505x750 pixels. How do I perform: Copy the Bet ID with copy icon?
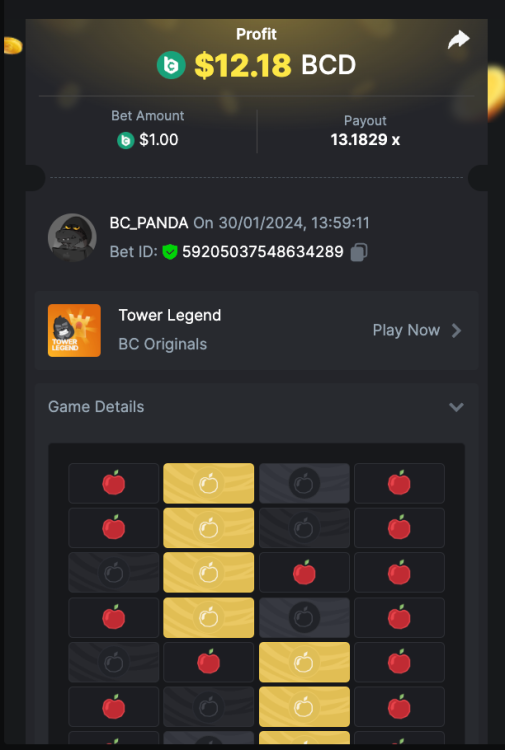point(359,252)
